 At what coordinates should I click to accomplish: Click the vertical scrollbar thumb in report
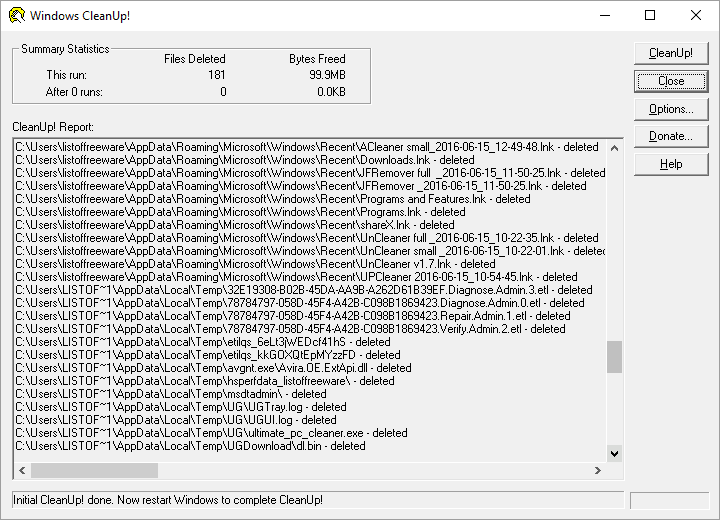pos(614,356)
